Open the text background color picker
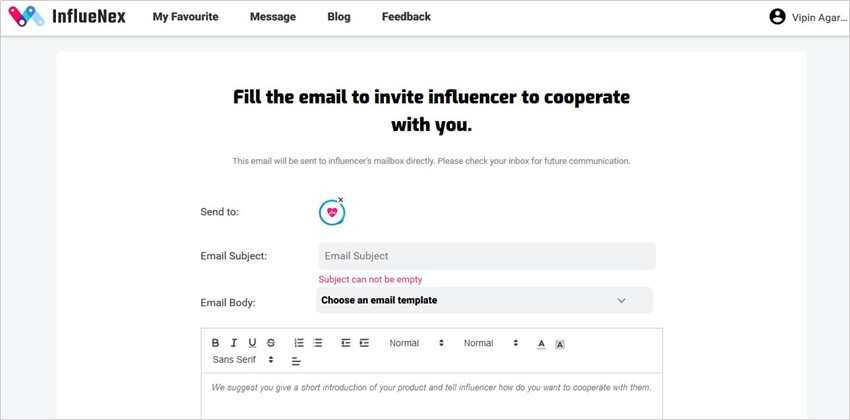This screenshot has height=420, width=850. pos(560,344)
